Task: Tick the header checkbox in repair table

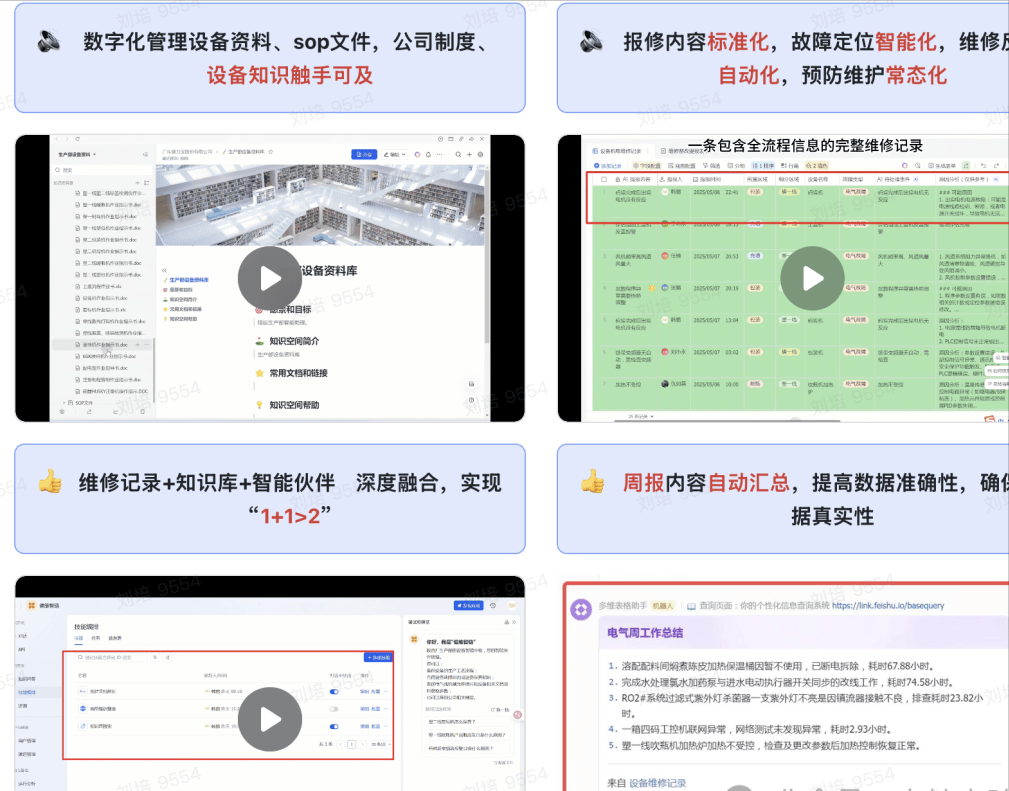Action: (x=603, y=179)
